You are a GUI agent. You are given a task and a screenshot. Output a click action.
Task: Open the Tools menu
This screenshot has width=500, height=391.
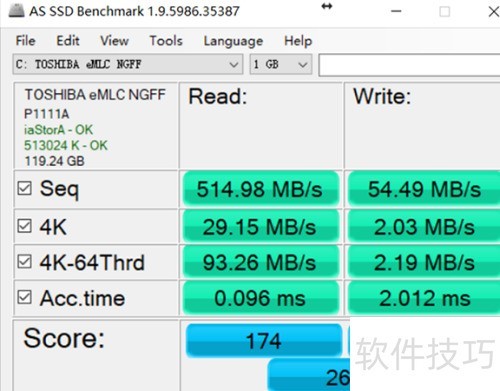click(x=166, y=41)
